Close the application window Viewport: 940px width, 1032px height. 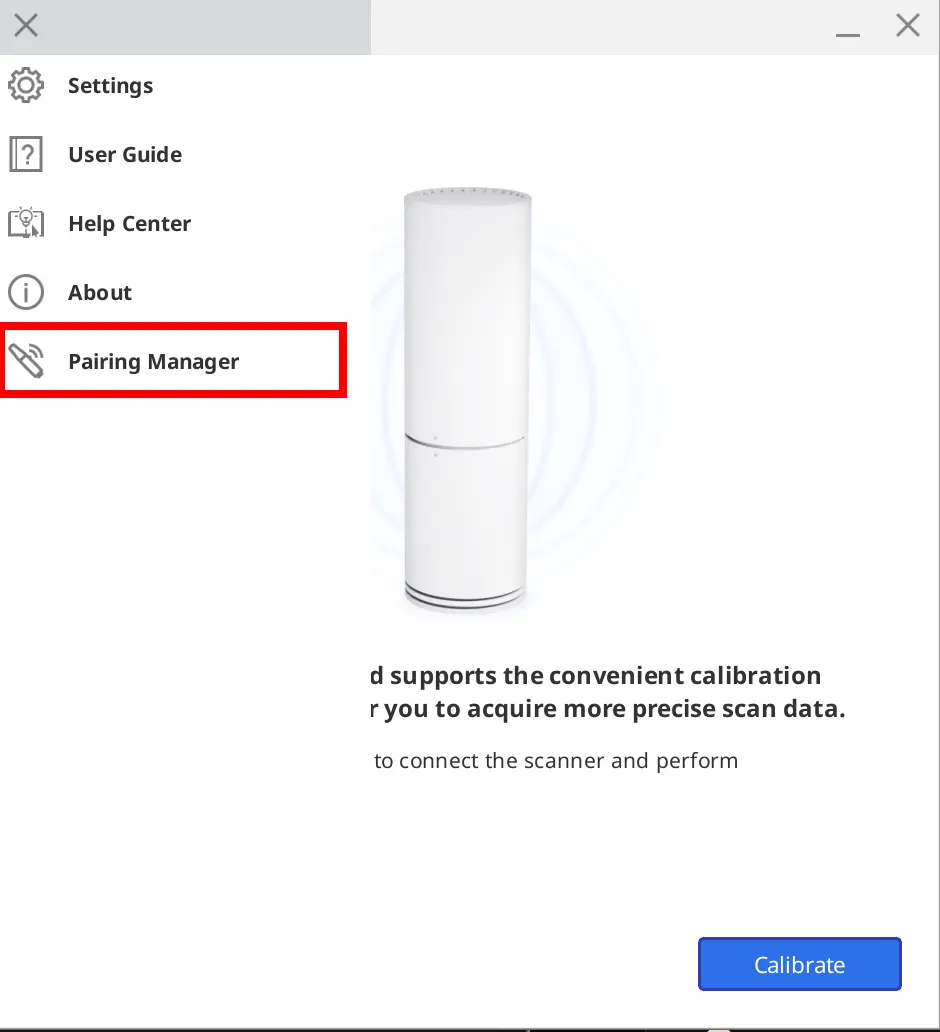(908, 26)
